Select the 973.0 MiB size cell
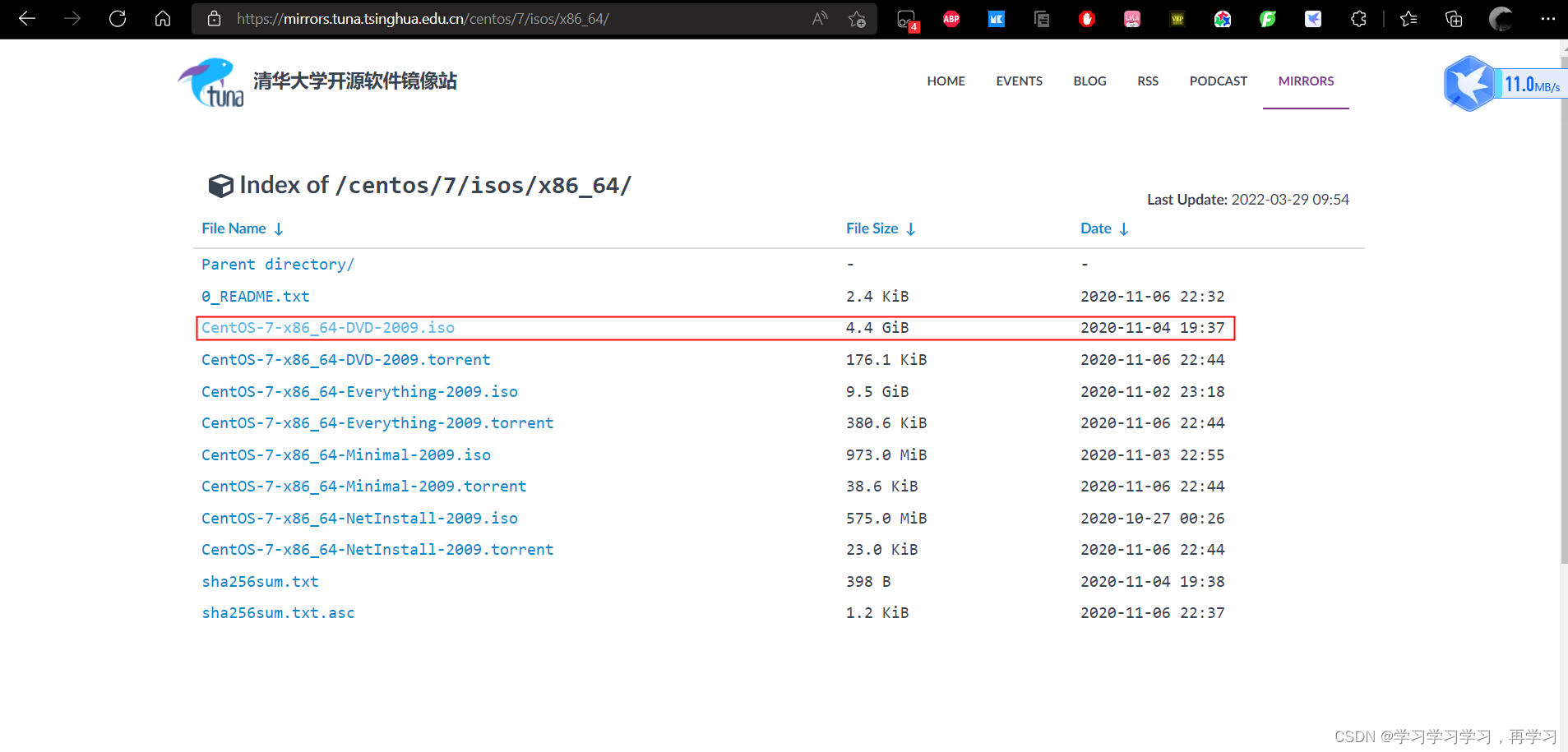 coord(886,455)
